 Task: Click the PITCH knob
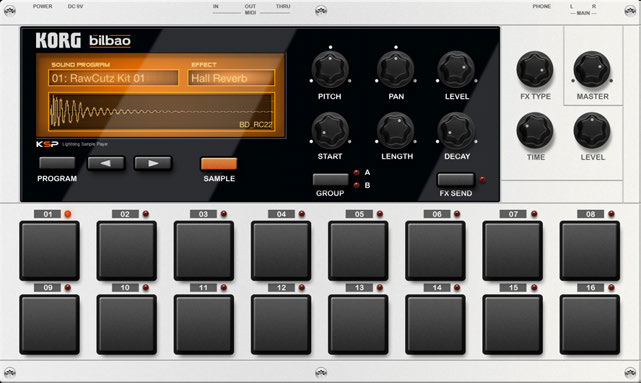(x=330, y=70)
